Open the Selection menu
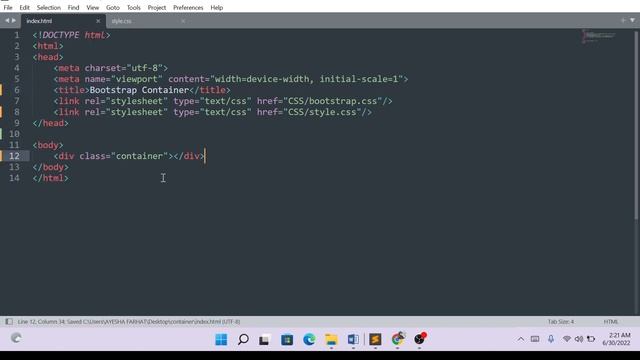This screenshot has width=640, height=360. coord(49,7)
